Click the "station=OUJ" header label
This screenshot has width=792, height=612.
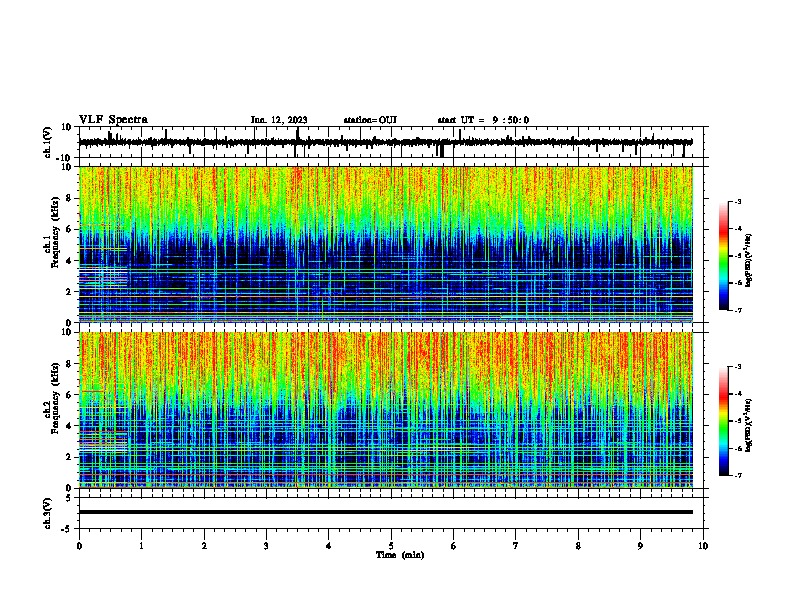(x=370, y=120)
